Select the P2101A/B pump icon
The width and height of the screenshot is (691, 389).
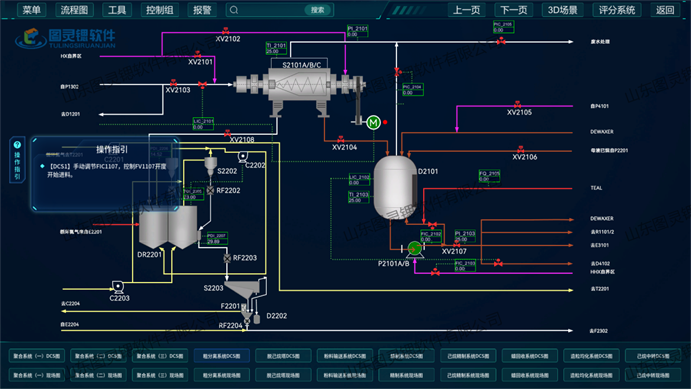[414, 249]
